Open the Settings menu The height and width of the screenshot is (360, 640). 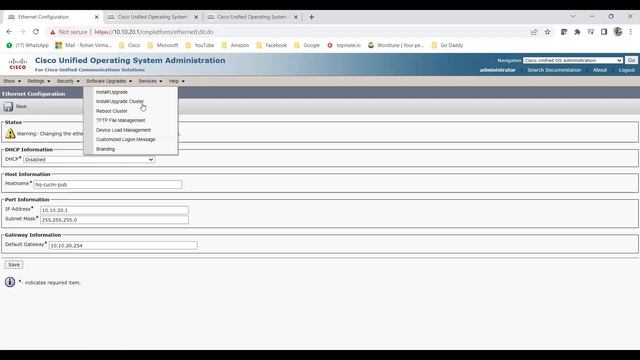click(x=39, y=81)
